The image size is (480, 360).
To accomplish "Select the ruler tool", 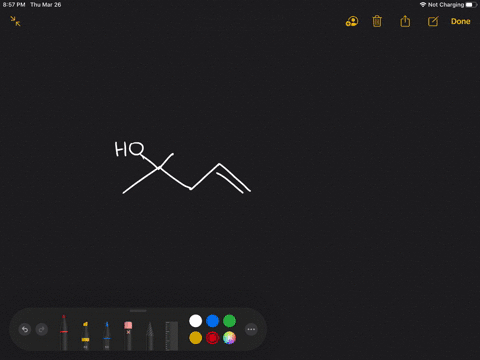I will [x=172, y=336].
